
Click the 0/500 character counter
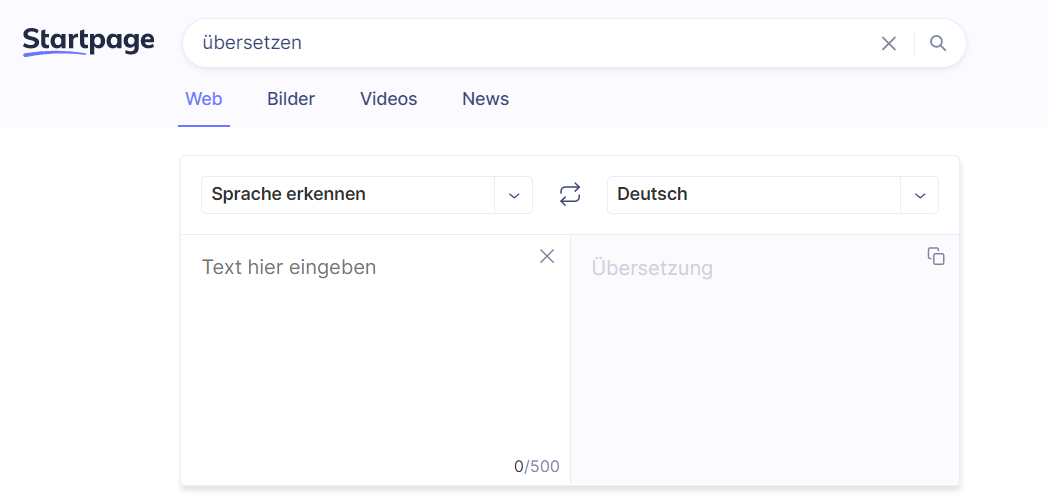coord(537,467)
